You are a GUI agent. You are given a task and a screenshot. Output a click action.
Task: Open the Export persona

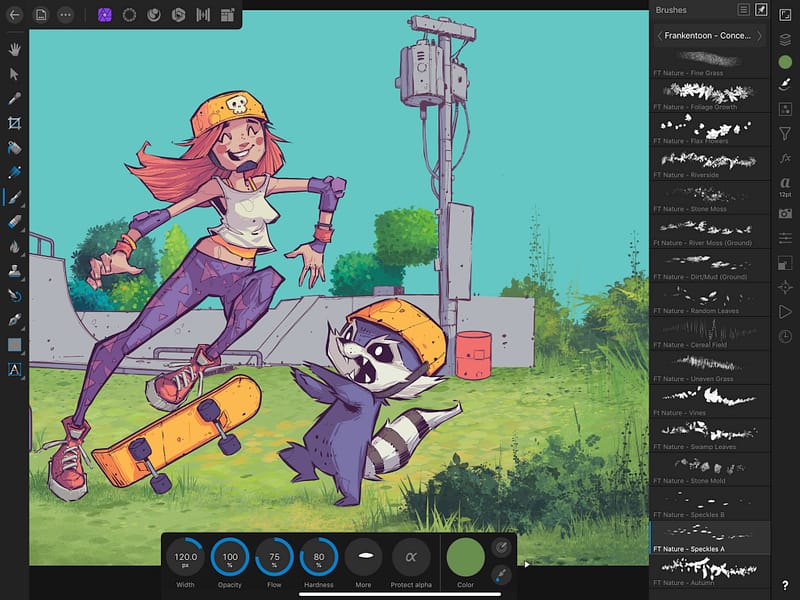[x=228, y=15]
